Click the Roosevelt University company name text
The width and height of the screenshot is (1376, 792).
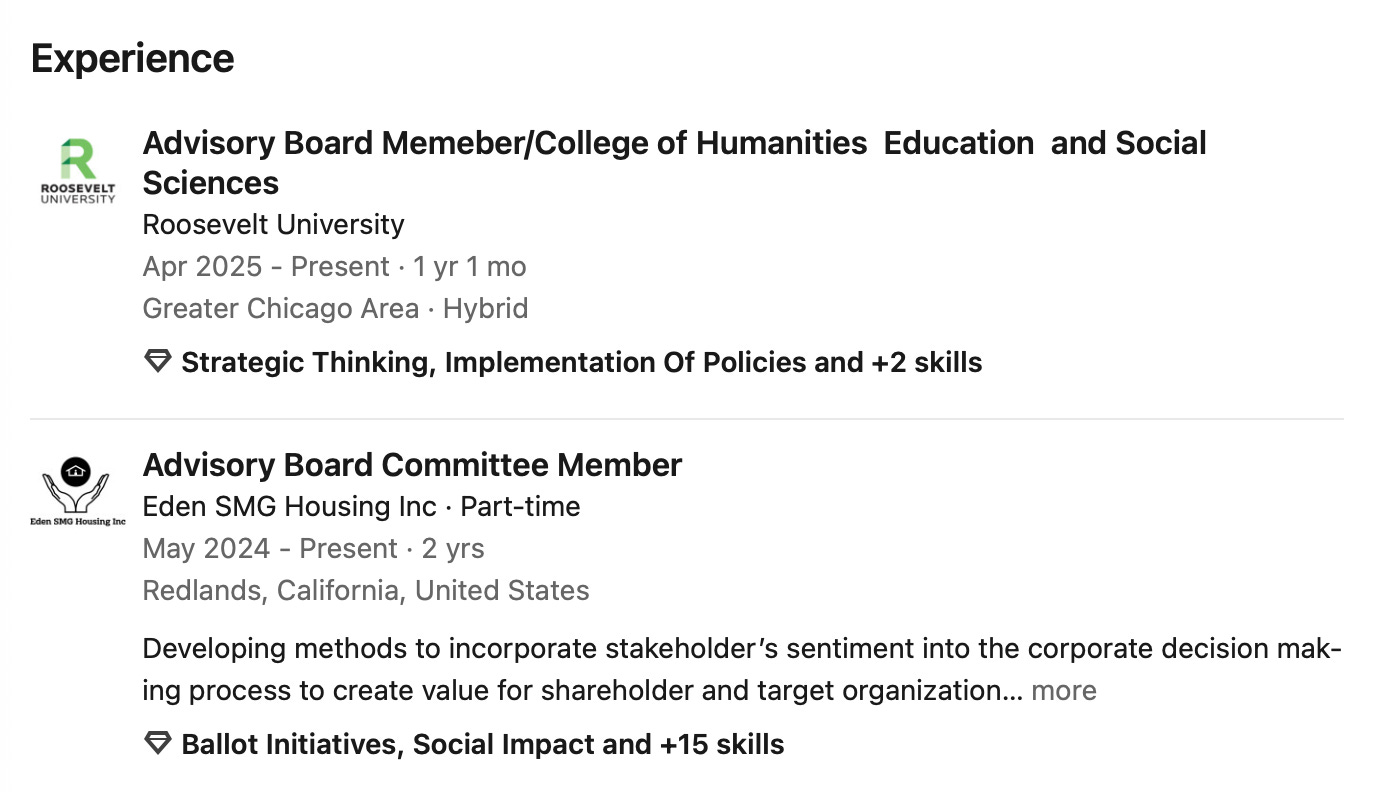273,224
